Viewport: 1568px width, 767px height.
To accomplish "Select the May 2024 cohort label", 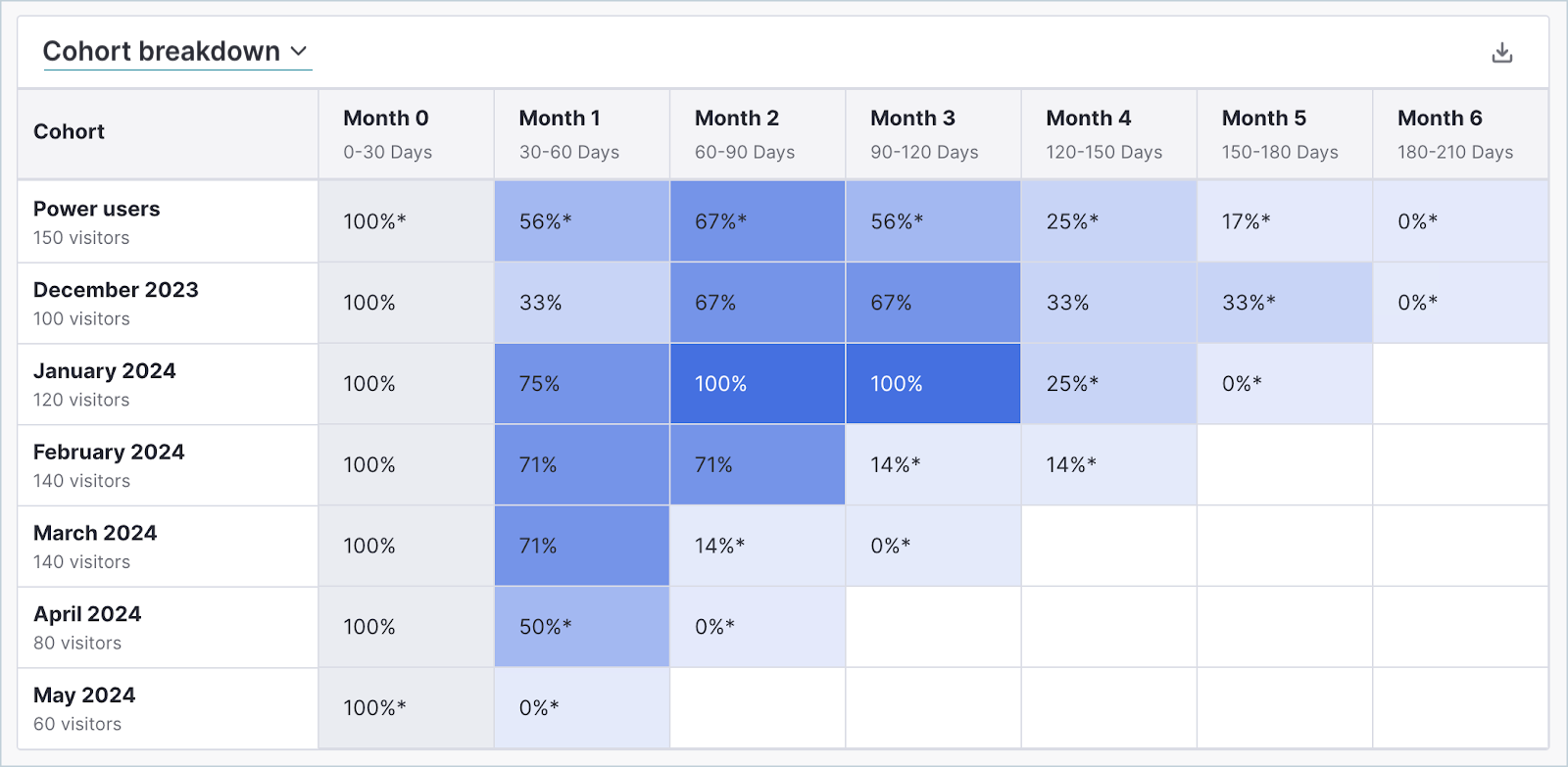I will click(x=84, y=696).
